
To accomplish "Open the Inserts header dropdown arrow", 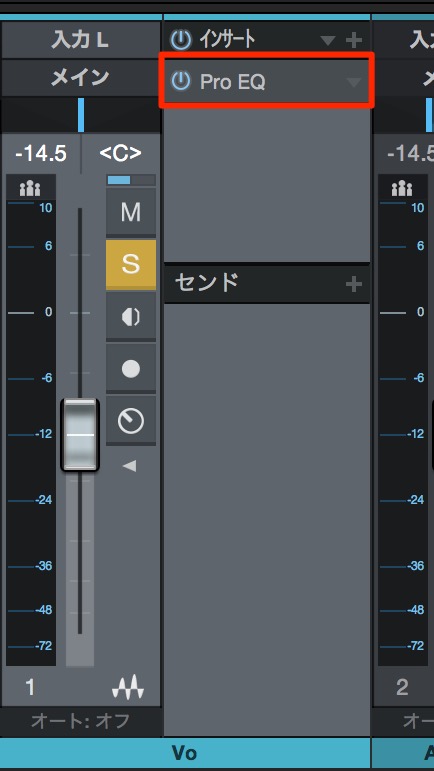I will click(328, 40).
